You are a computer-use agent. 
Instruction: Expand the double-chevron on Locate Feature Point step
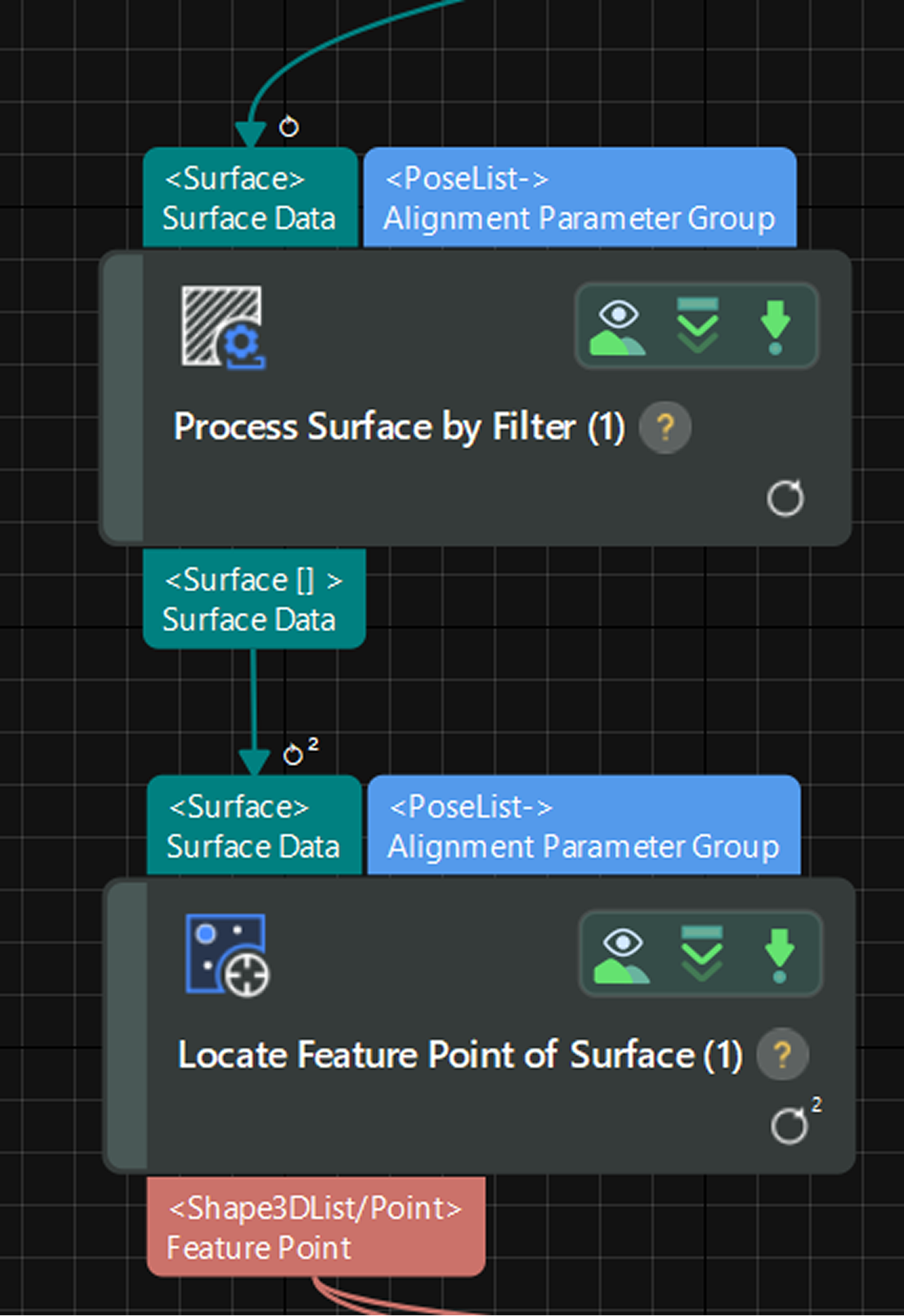(x=701, y=955)
